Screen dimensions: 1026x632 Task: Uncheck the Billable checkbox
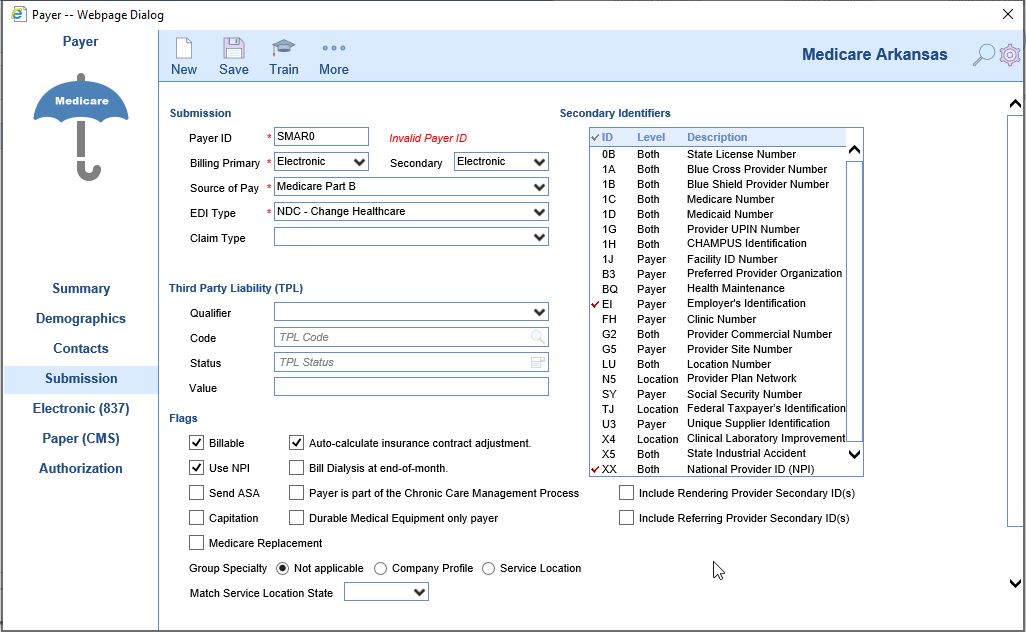coord(197,443)
